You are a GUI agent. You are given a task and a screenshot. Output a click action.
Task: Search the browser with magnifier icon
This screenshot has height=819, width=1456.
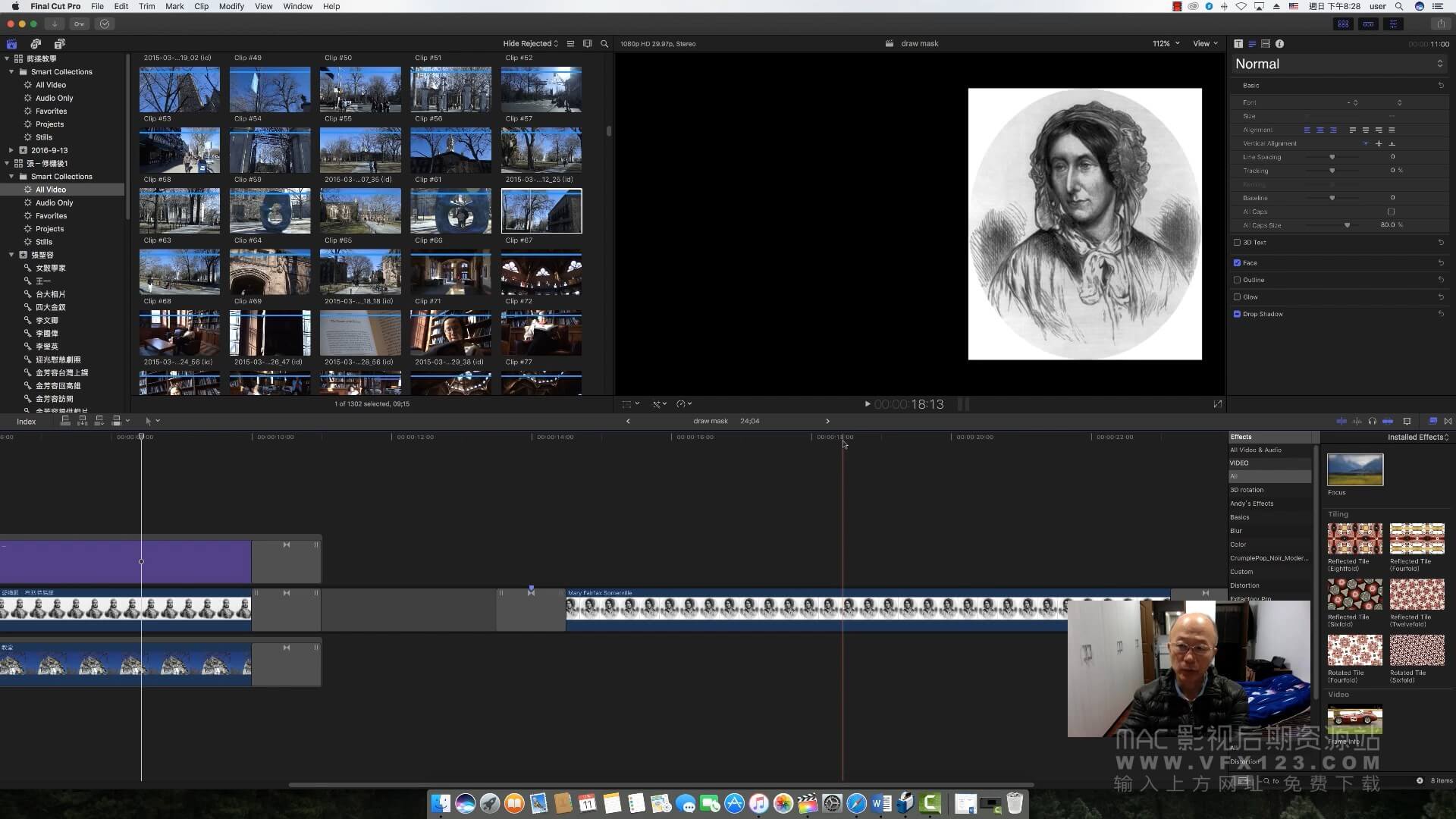pos(604,44)
